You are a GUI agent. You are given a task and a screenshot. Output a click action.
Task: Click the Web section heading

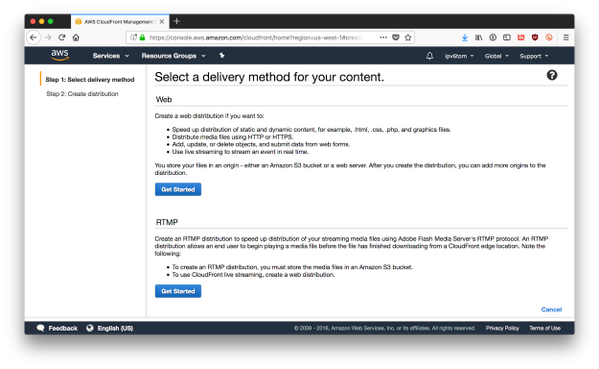164,99
